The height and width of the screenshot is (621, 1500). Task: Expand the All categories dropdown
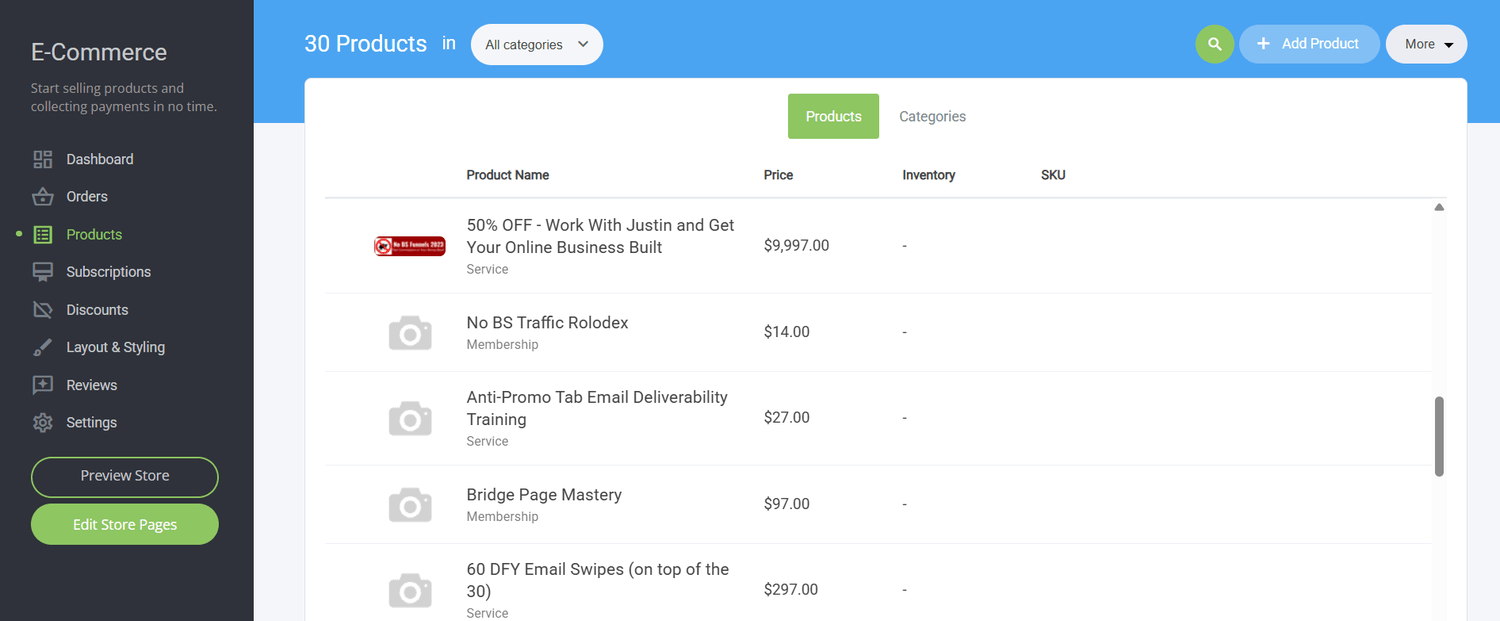point(536,44)
